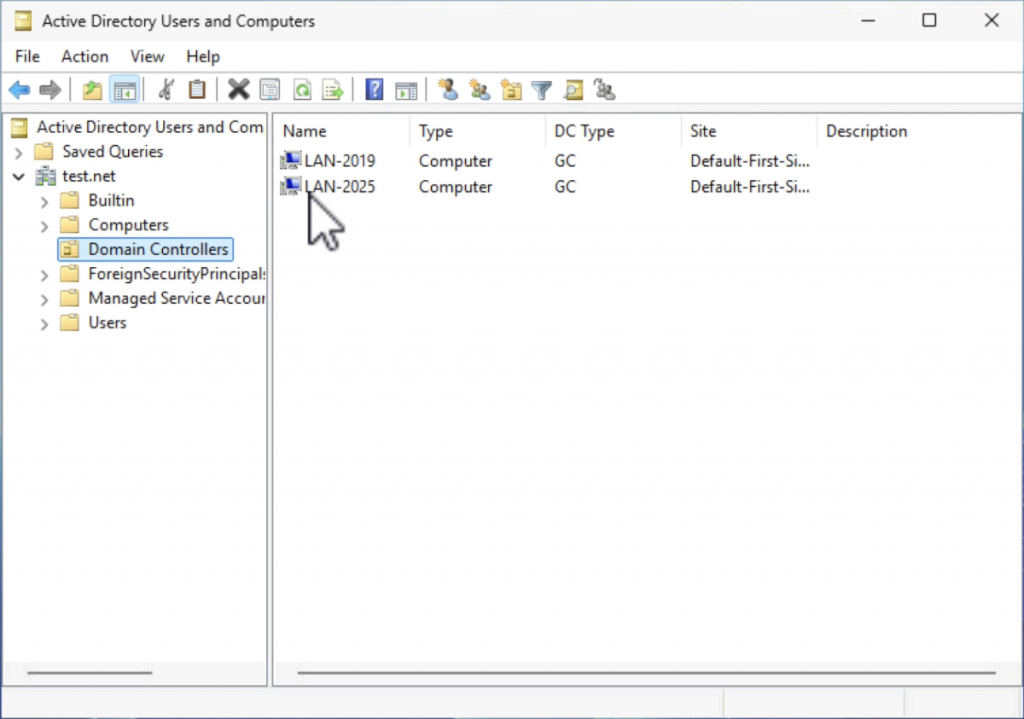Create a new group from the toolbar
Viewport: 1024px width, 719px height.
click(479, 90)
